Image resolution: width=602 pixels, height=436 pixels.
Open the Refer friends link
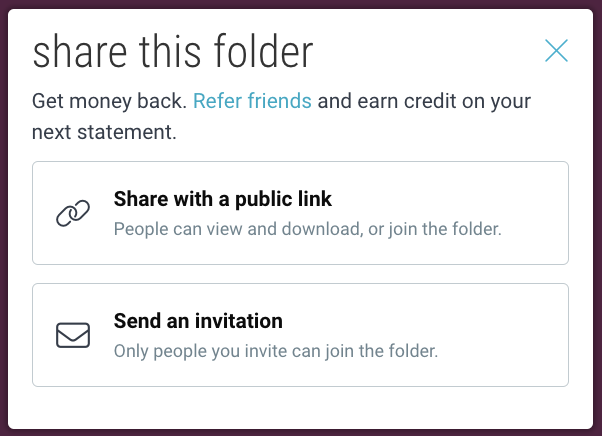252,101
